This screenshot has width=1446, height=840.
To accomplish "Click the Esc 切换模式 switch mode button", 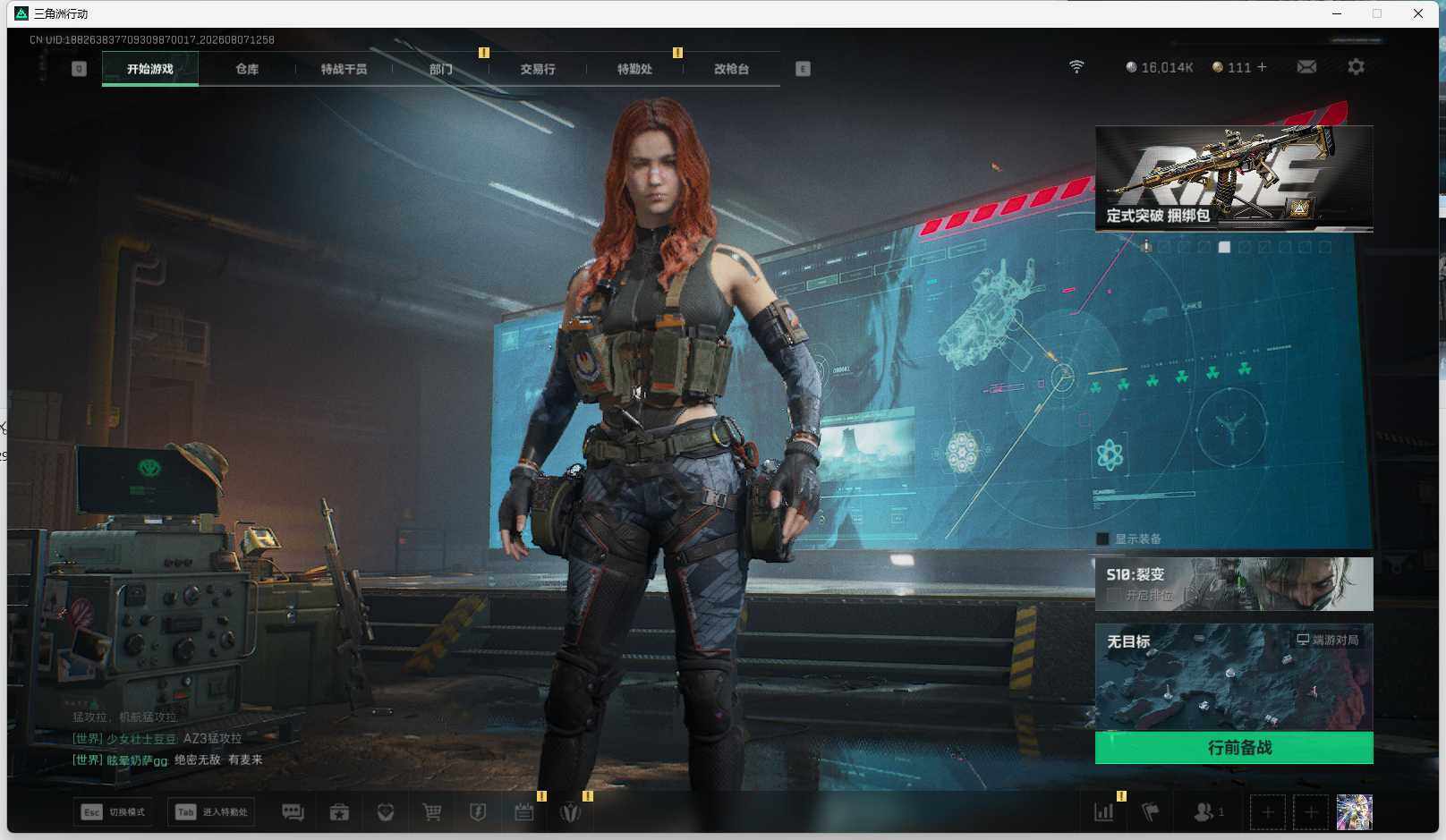I will [x=113, y=812].
